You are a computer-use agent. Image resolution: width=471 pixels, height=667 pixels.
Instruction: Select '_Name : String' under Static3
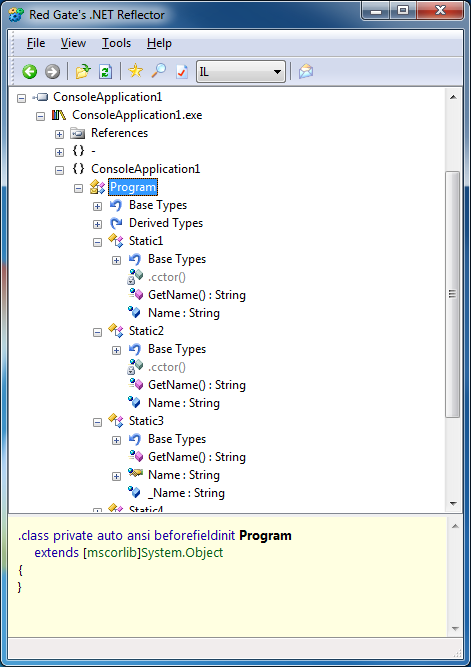[x=186, y=493]
